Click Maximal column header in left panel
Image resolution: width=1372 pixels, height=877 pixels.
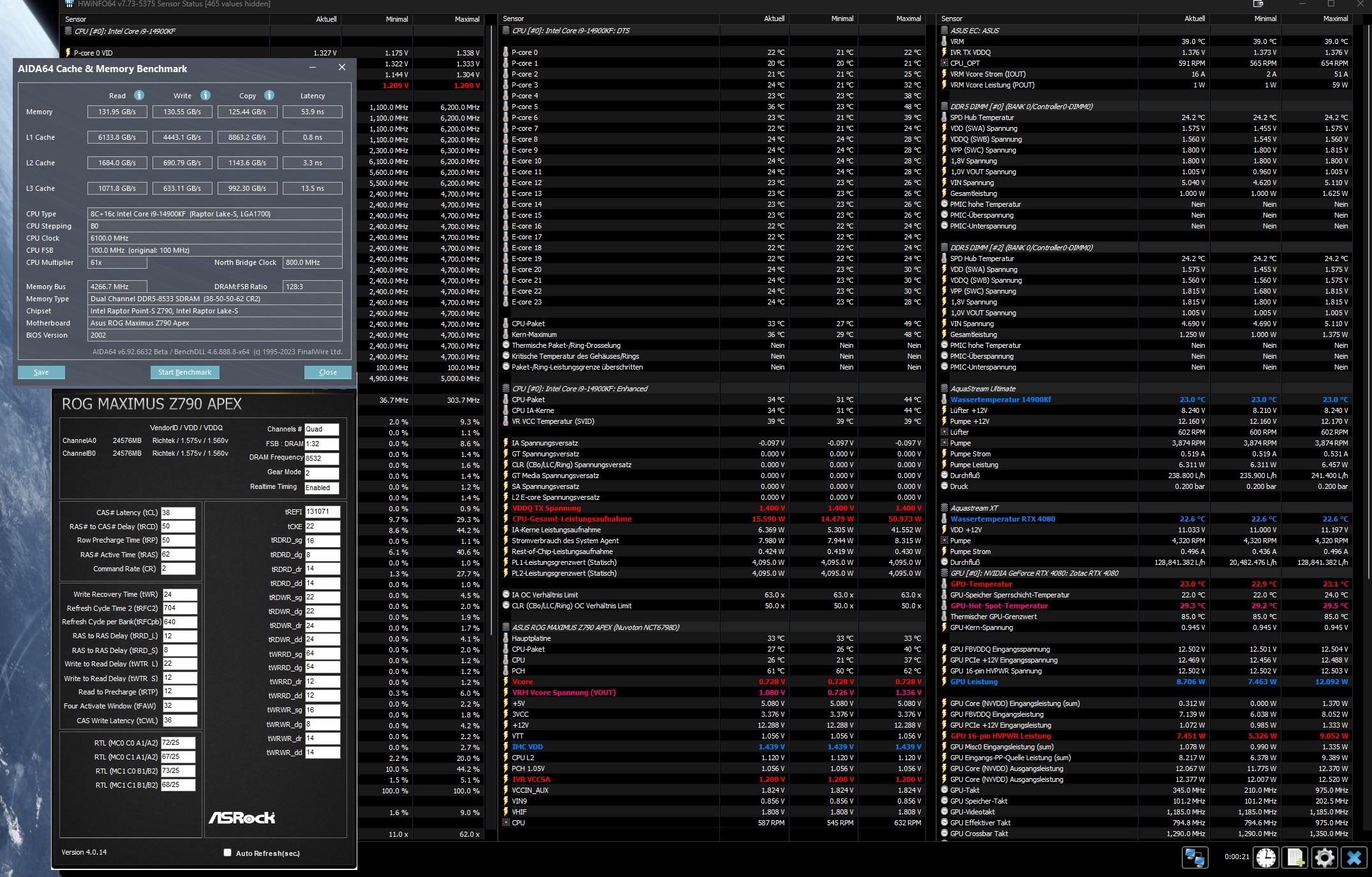(449, 19)
